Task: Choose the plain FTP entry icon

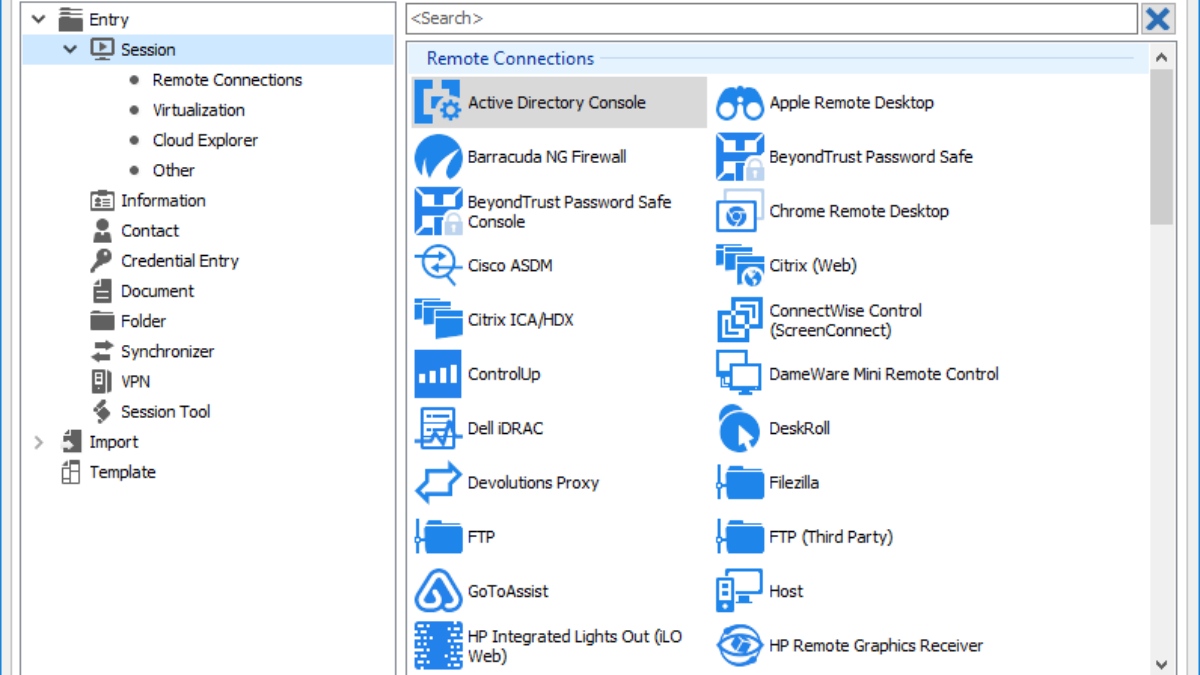Action: pos(438,537)
